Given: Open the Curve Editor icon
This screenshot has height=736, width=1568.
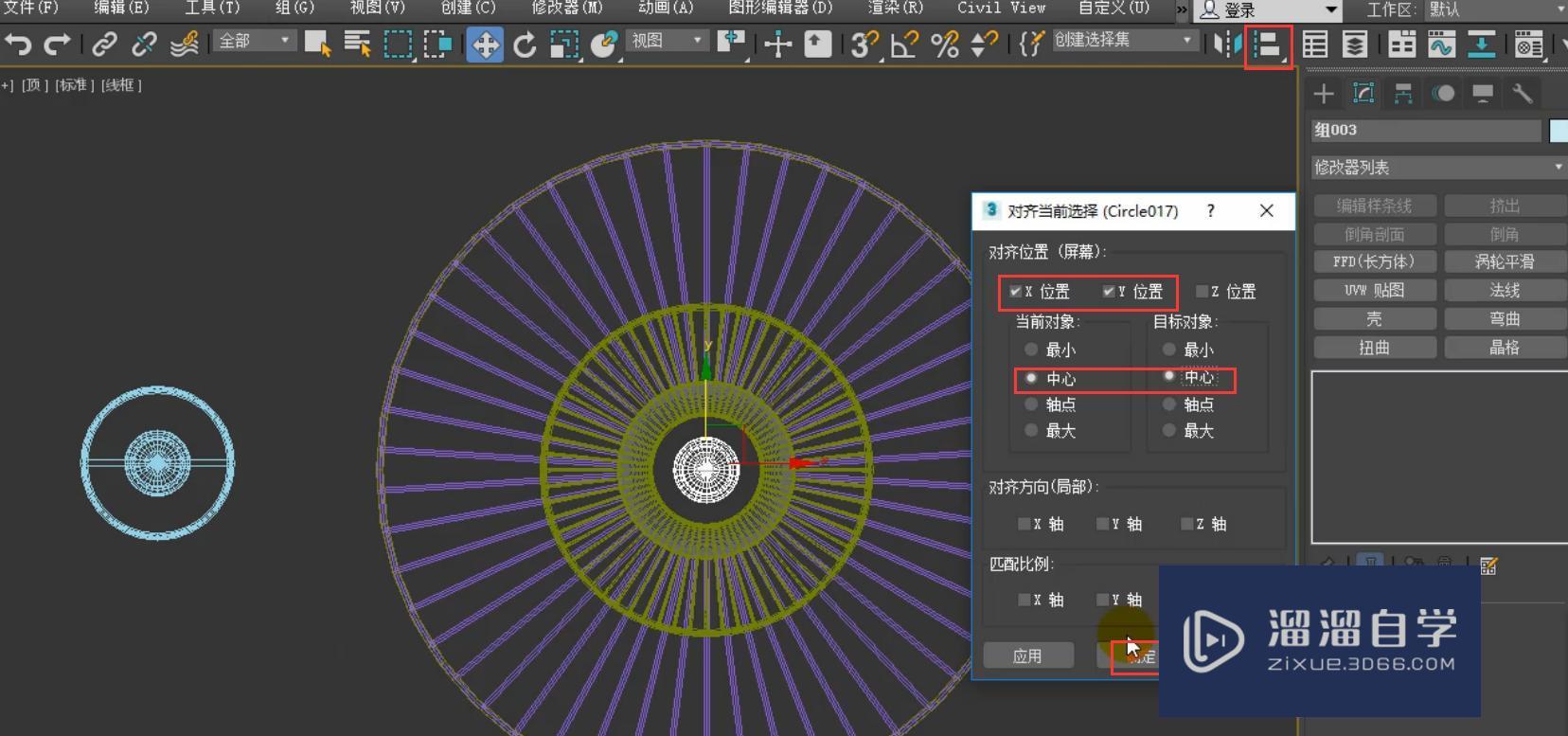Looking at the screenshot, I should [x=1441, y=44].
